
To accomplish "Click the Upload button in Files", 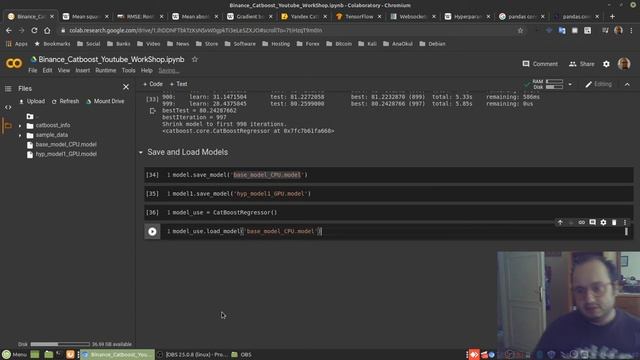I will point(32,101).
